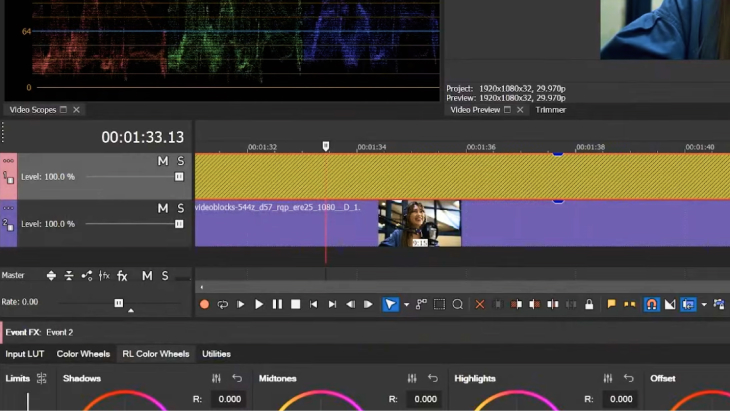The image size is (730, 411).
Task: Solo the Master bus track
Action: tap(165, 276)
